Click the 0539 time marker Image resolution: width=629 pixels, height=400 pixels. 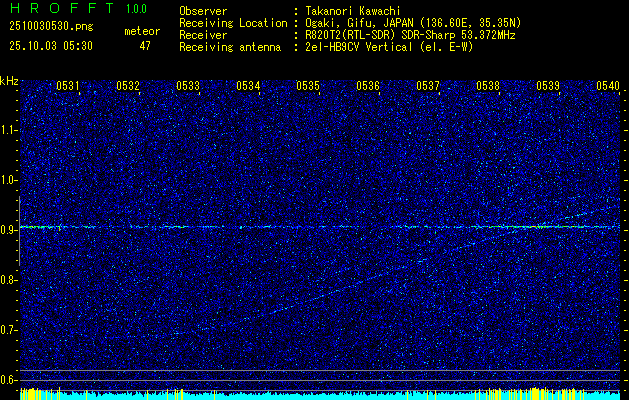point(548,85)
